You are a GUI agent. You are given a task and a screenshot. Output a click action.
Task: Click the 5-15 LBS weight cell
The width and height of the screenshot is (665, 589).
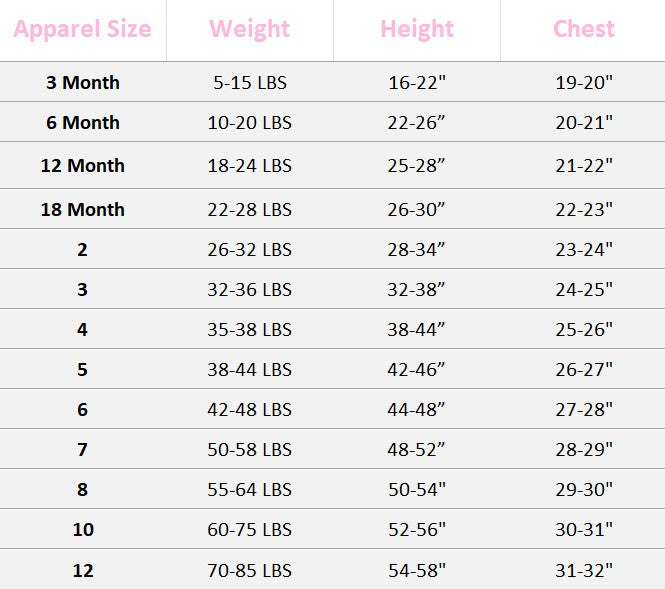click(x=250, y=82)
